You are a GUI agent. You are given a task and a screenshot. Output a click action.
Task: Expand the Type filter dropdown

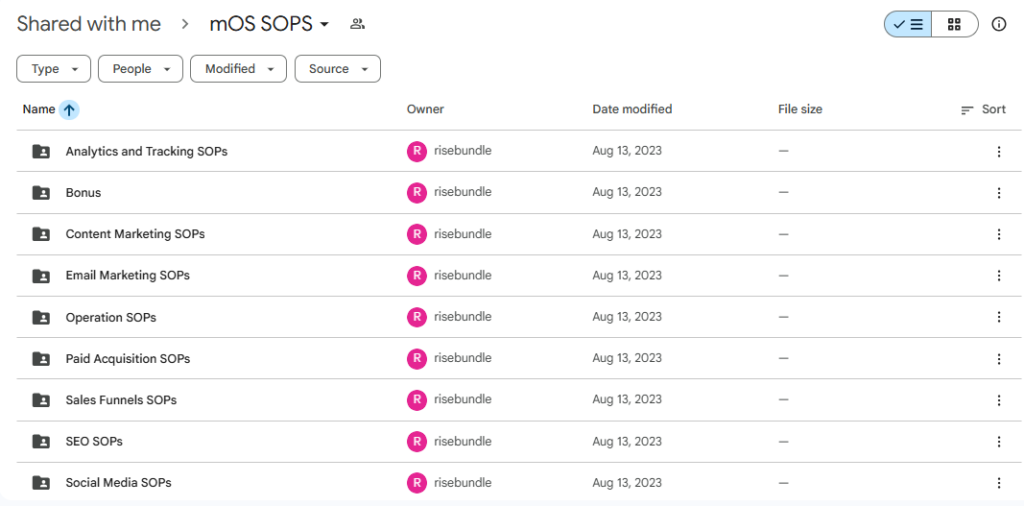tap(54, 69)
